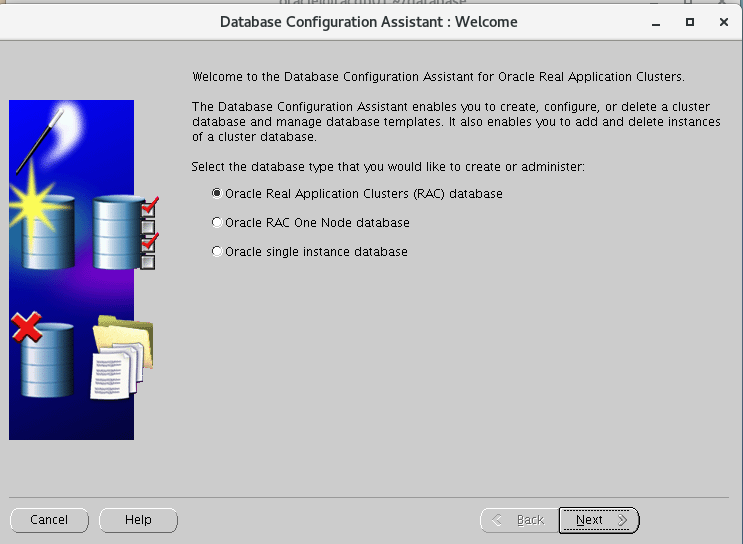Click the 'Database Configuration Assistant : Welcome' title

(x=369, y=22)
